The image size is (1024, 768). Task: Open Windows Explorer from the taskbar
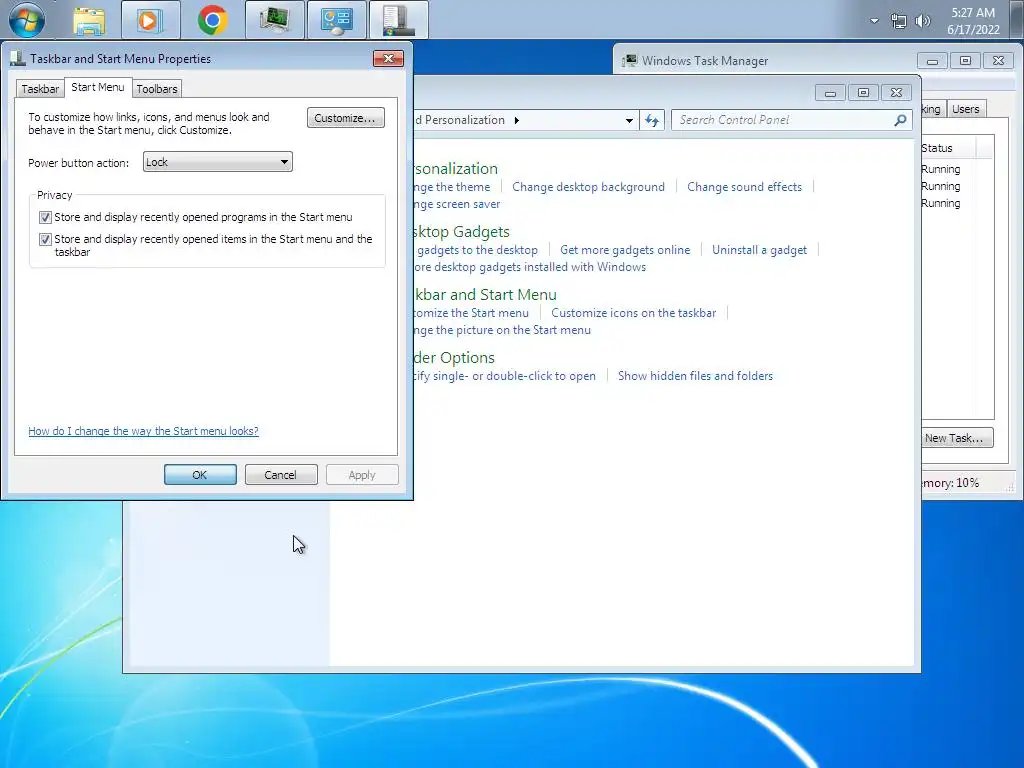(x=89, y=21)
